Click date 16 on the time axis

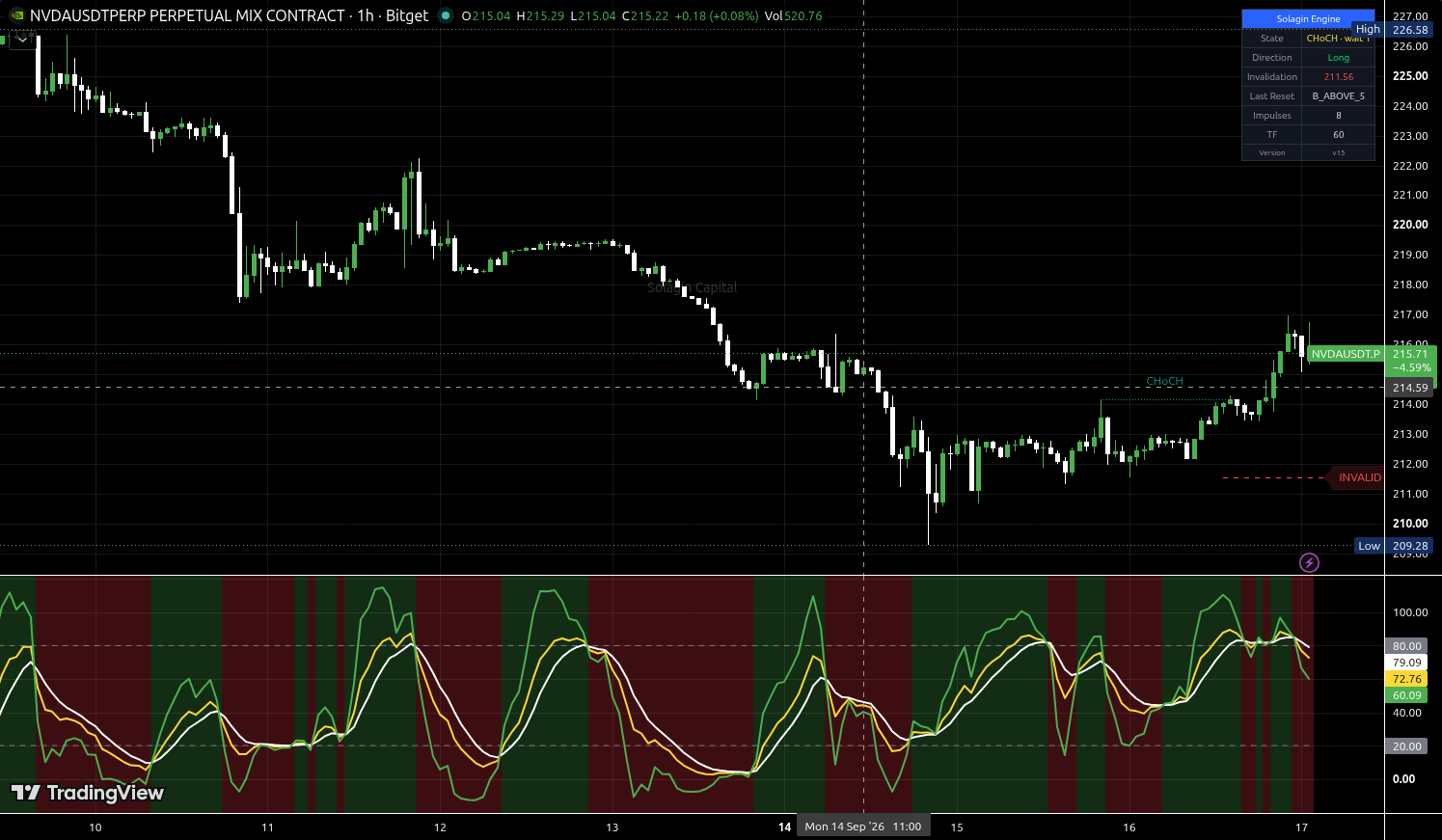pyautogui.click(x=1129, y=827)
